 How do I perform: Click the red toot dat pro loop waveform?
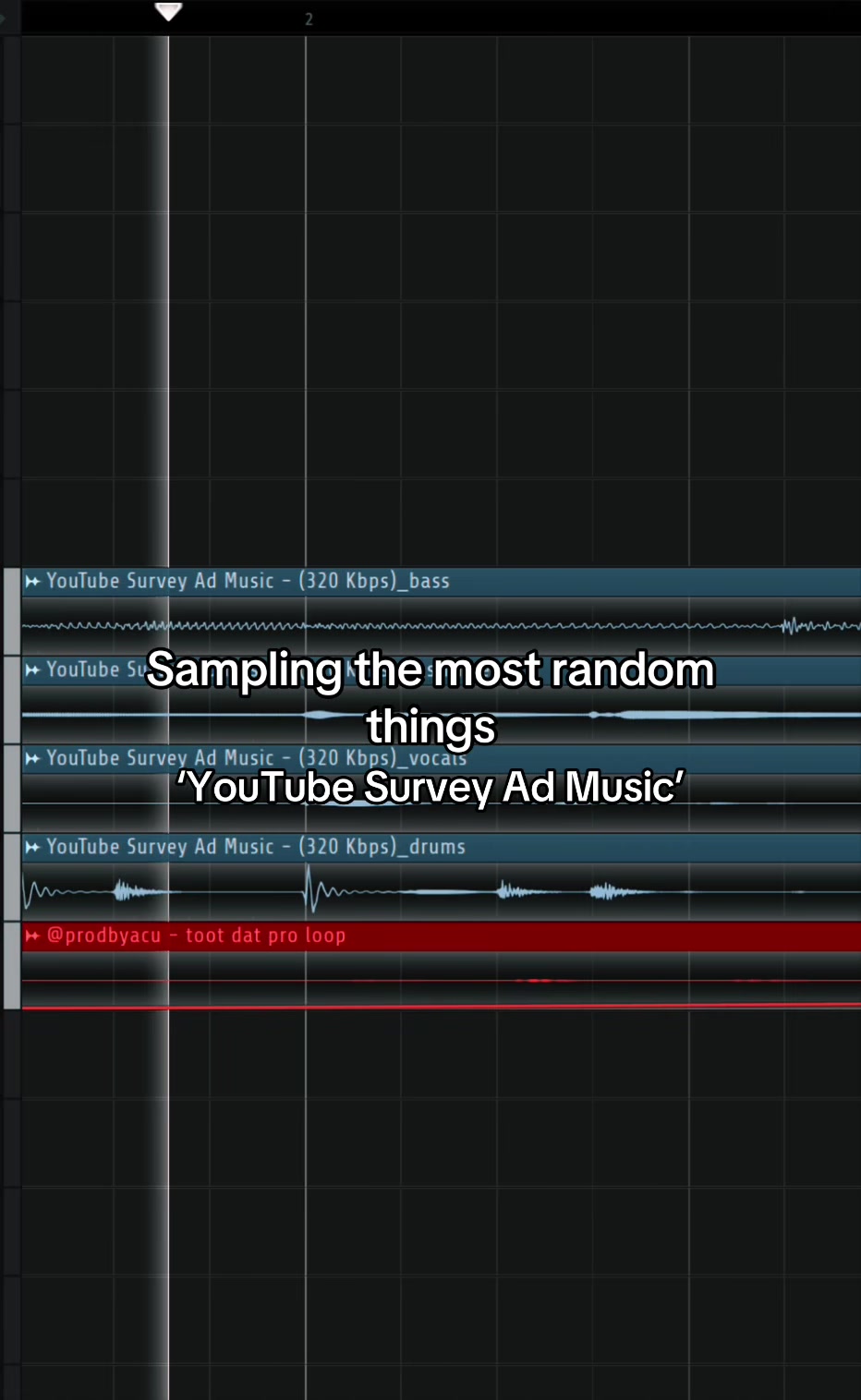(442, 981)
